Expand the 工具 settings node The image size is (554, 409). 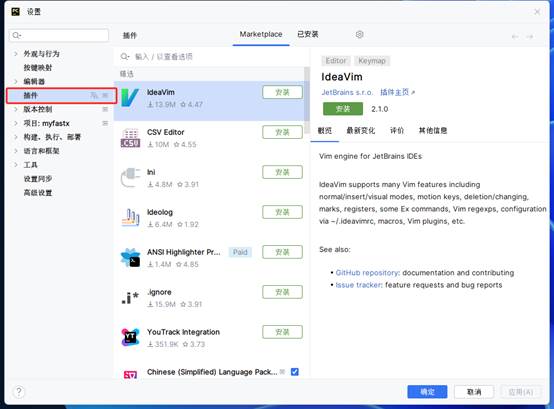pos(16,165)
